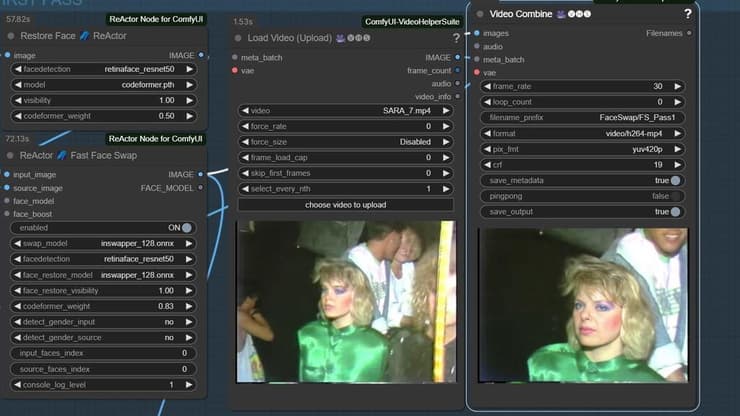Open force_size Disabled selector

[345, 142]
